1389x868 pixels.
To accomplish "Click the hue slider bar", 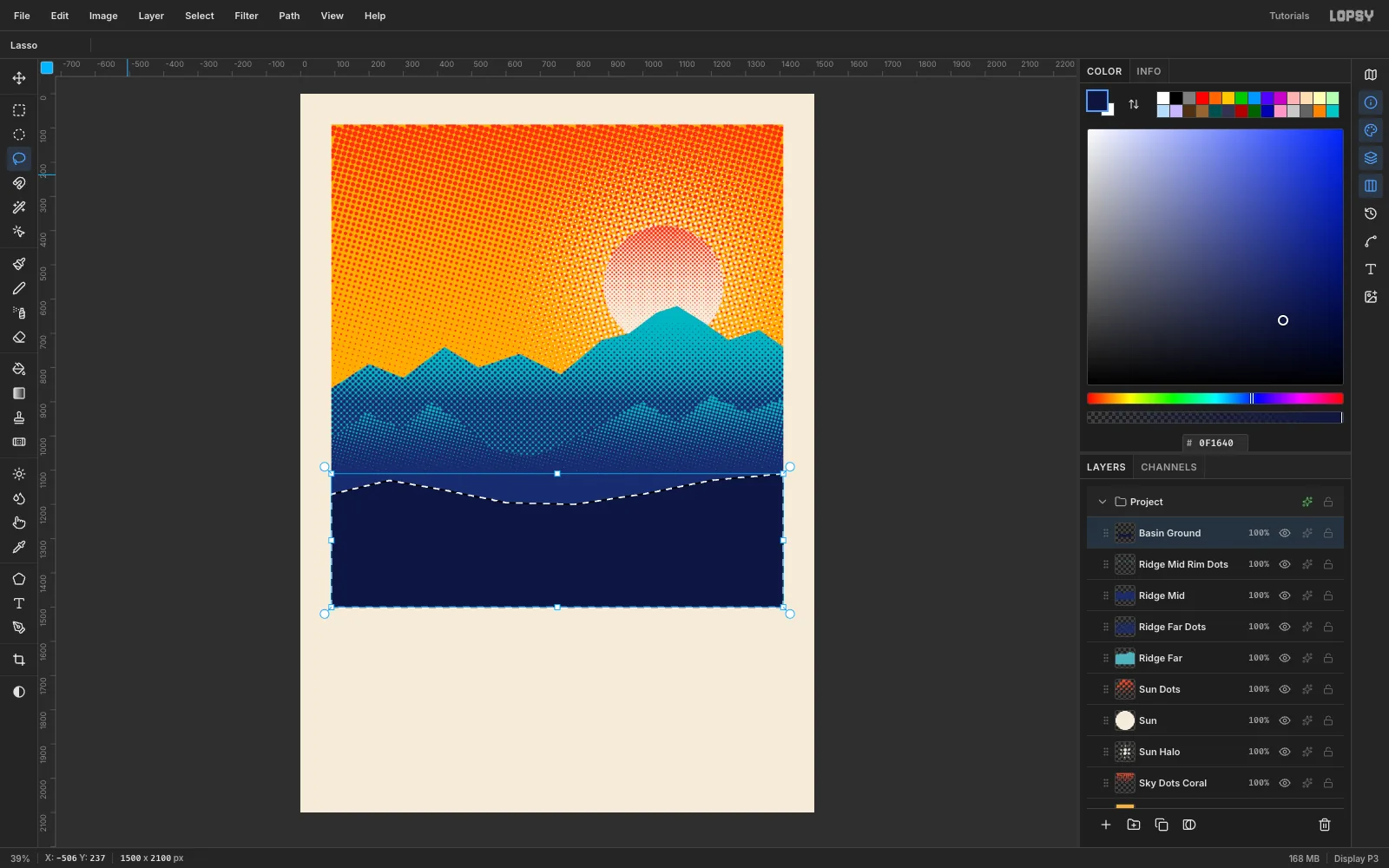I will 1215,398.
